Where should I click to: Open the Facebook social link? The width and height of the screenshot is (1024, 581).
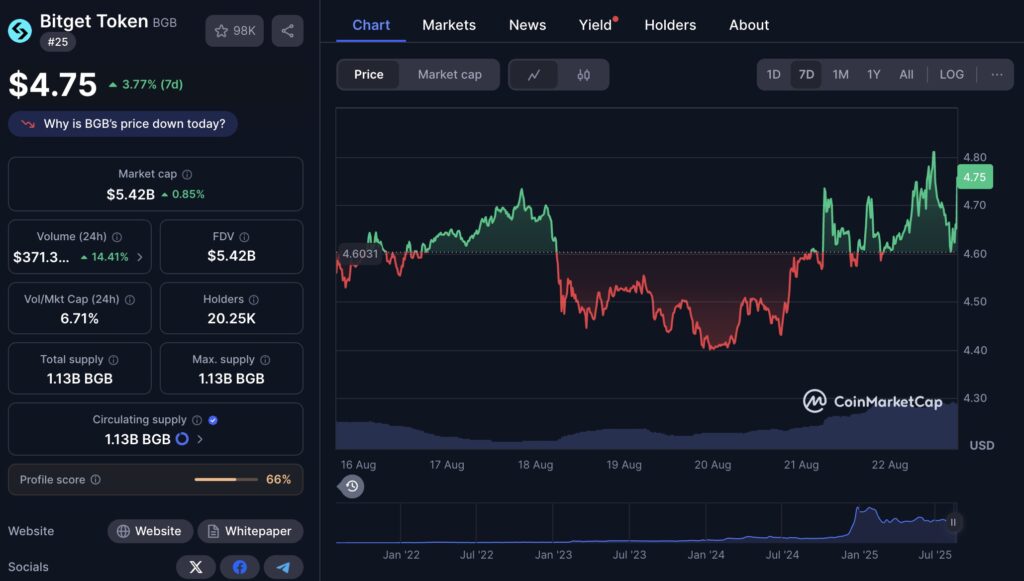pyautogui.click(x=240, y=567)
